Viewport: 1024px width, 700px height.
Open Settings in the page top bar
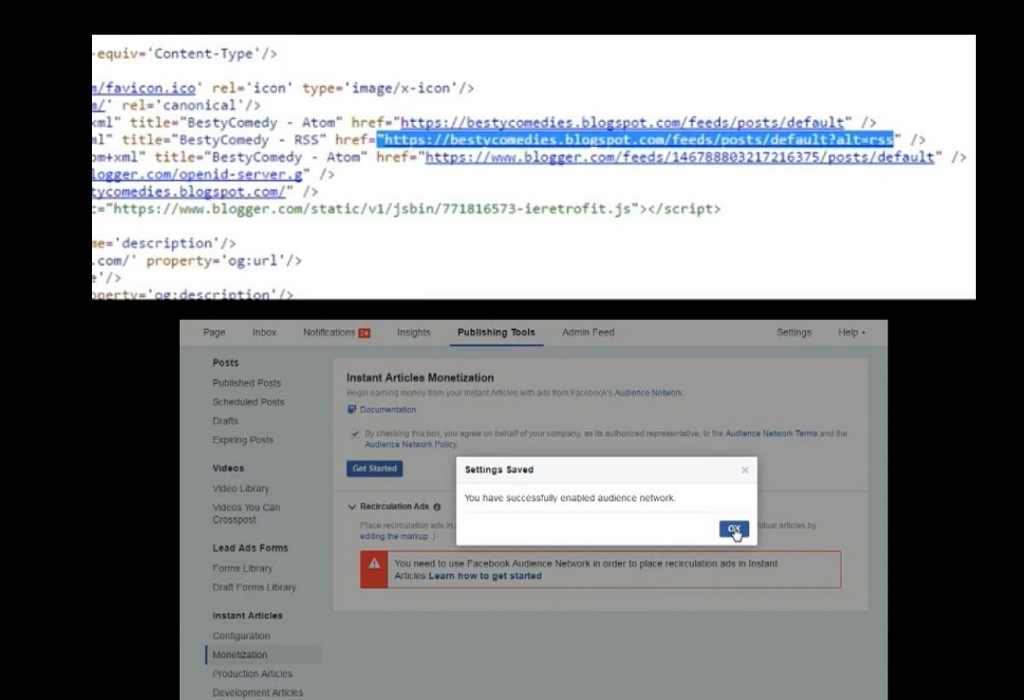pos(794,332)
